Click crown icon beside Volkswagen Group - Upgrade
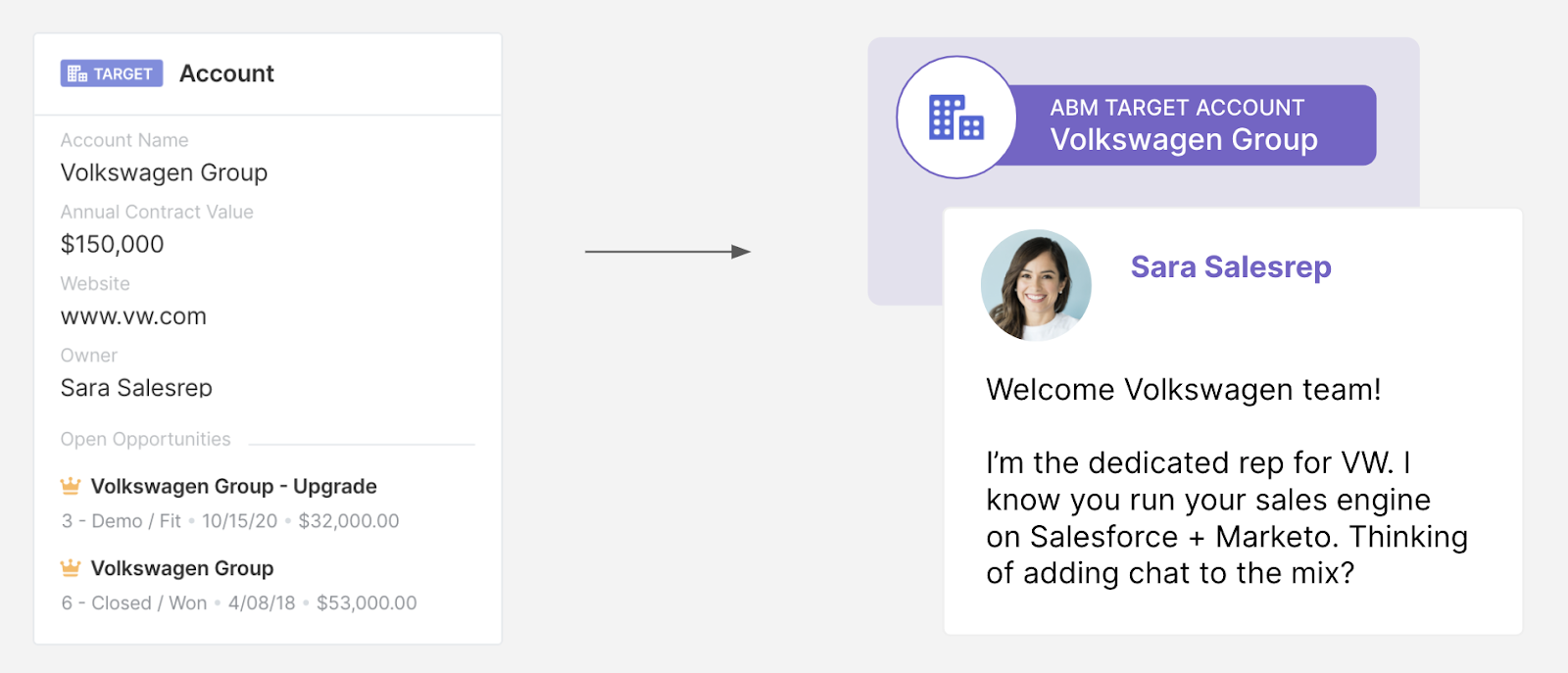This screenshot has height=673, width=1568. coord(71,486)
